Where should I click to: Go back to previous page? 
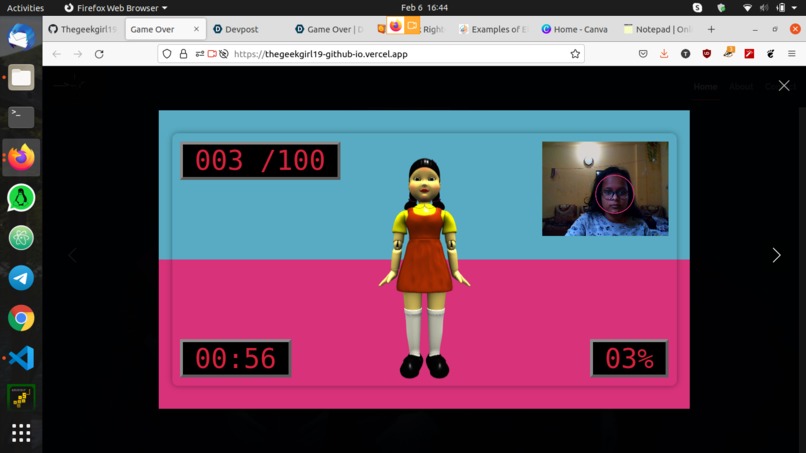tap(57, 54)
